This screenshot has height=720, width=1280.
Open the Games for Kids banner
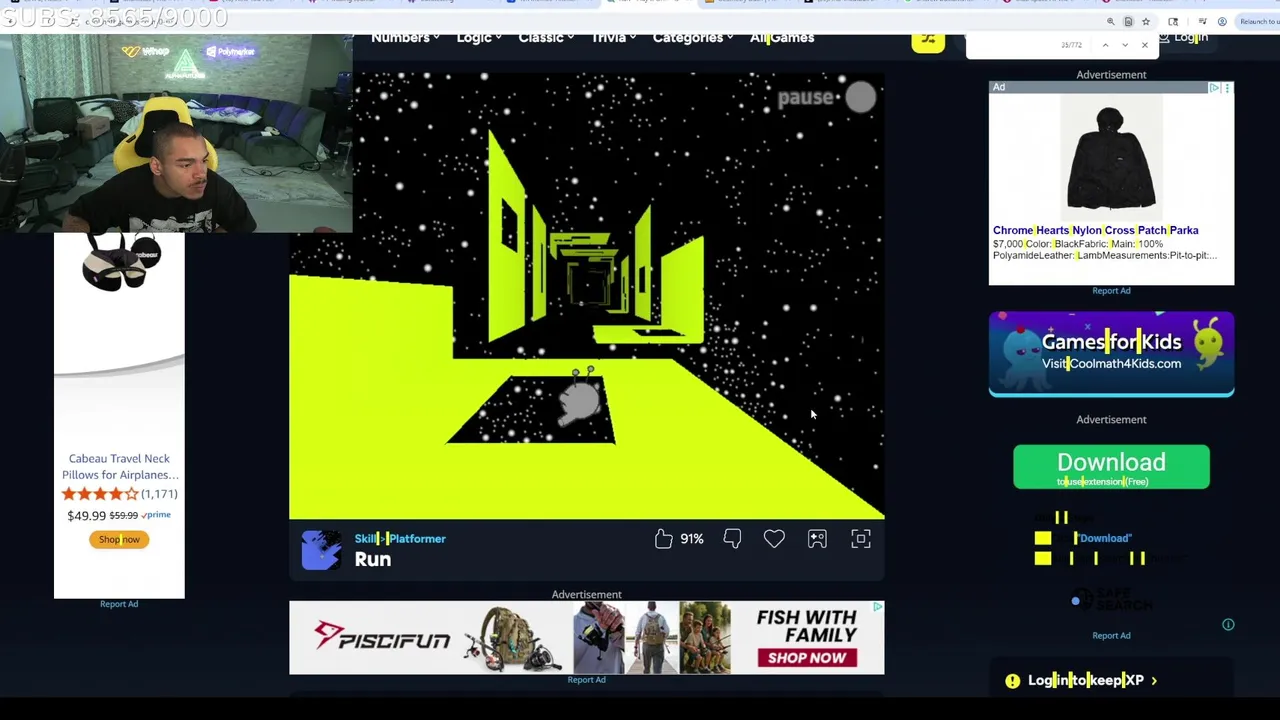click(1111, 354)
